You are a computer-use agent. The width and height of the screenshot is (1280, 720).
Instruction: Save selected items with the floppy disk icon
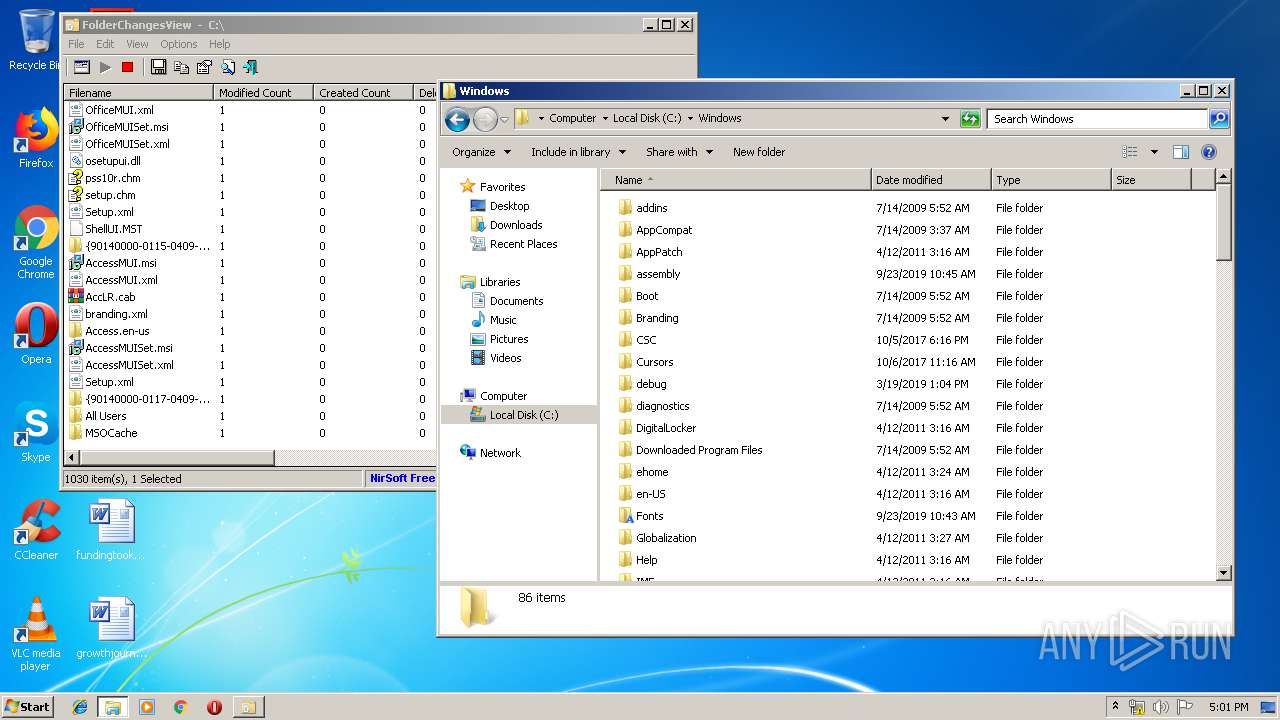[158, 67]
